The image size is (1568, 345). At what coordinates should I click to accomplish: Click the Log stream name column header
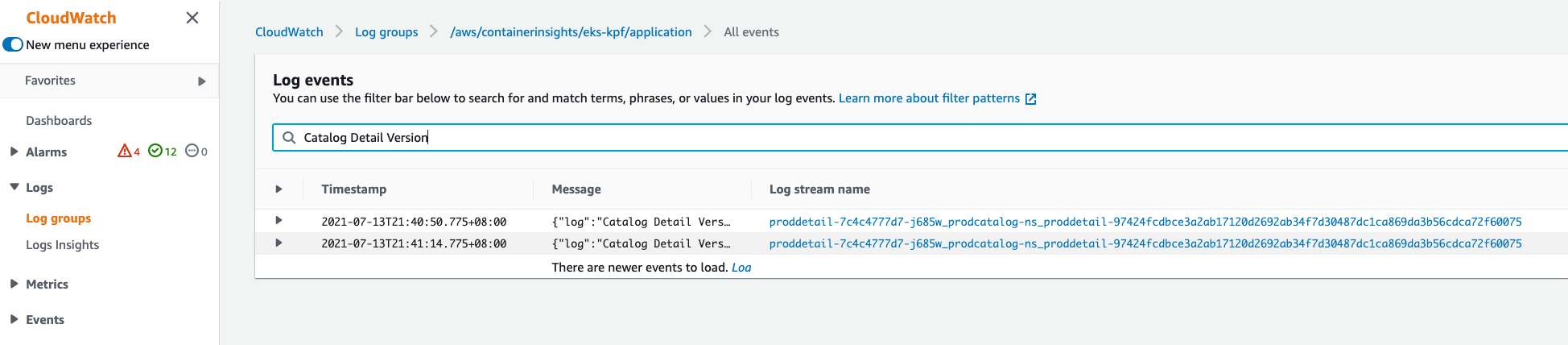(819, 189)
